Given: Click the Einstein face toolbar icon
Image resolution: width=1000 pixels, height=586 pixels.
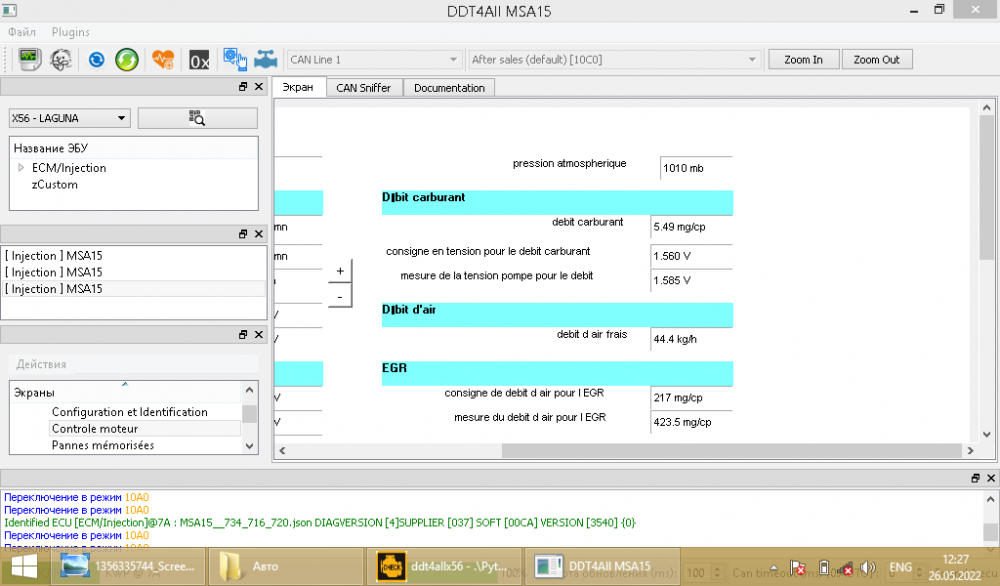Looking at the screenshot, I should [x=61, y=59].
